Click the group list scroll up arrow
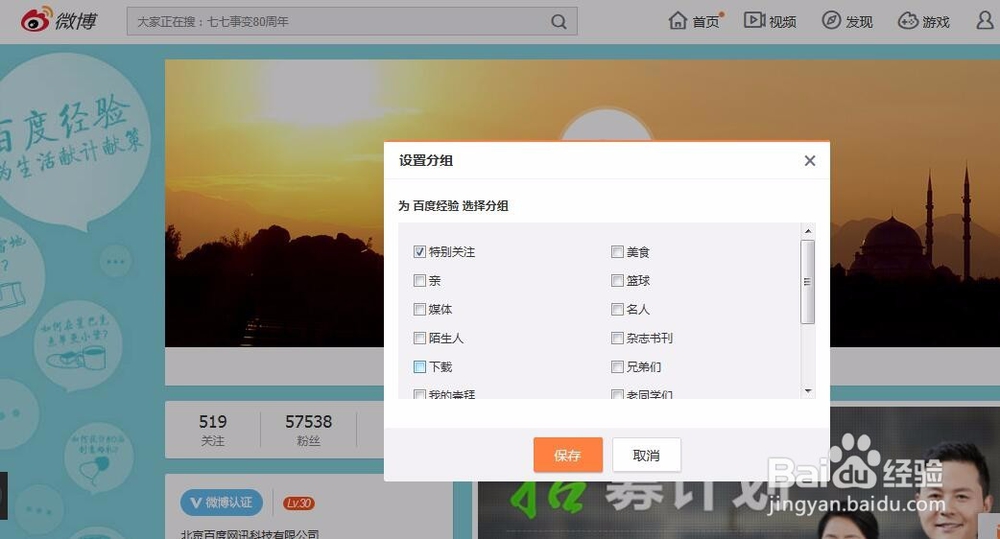This screenshot has width=1000, height=539. (808, 231)
